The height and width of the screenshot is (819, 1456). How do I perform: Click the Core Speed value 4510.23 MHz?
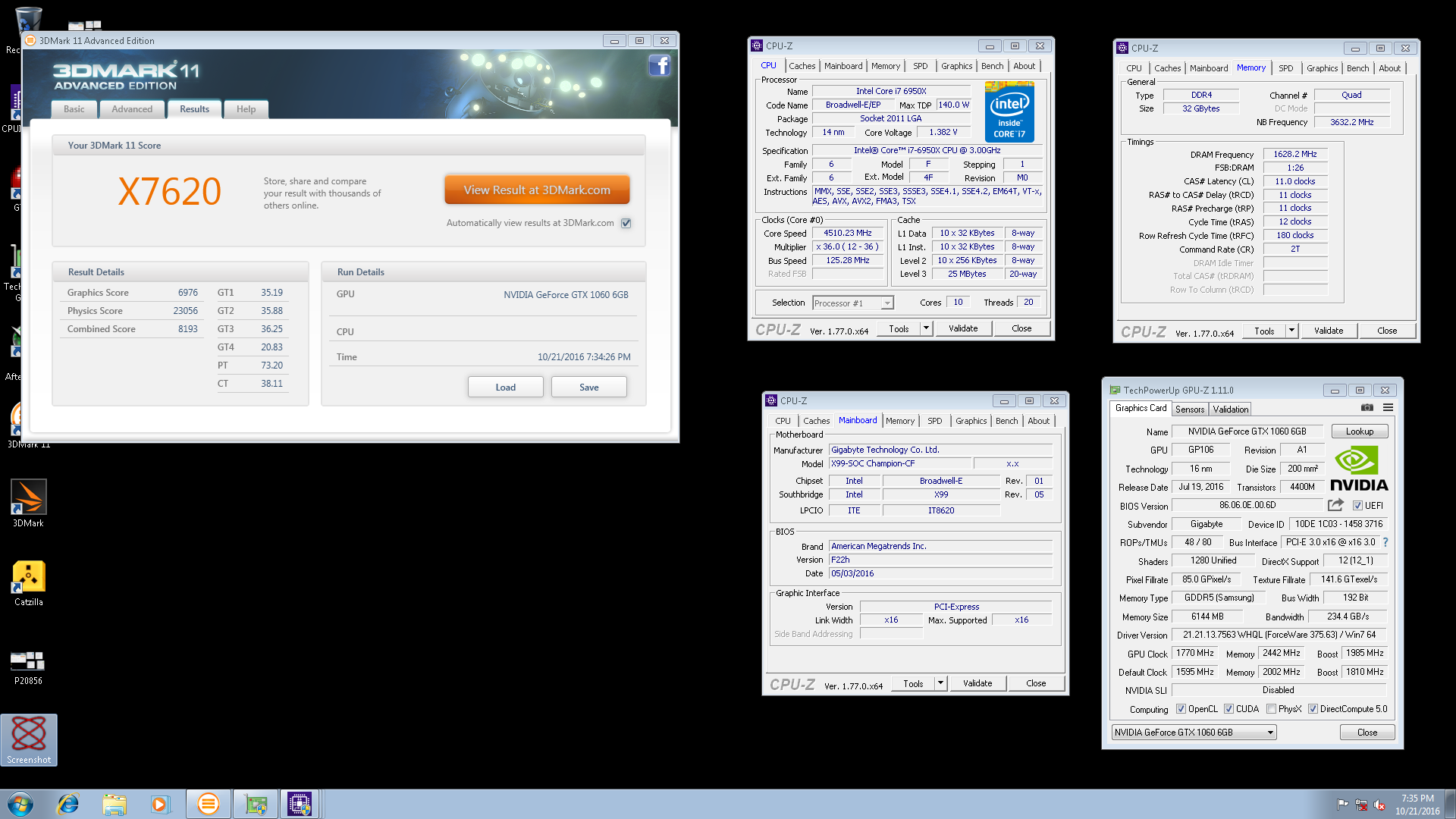[x=847, y=233]
